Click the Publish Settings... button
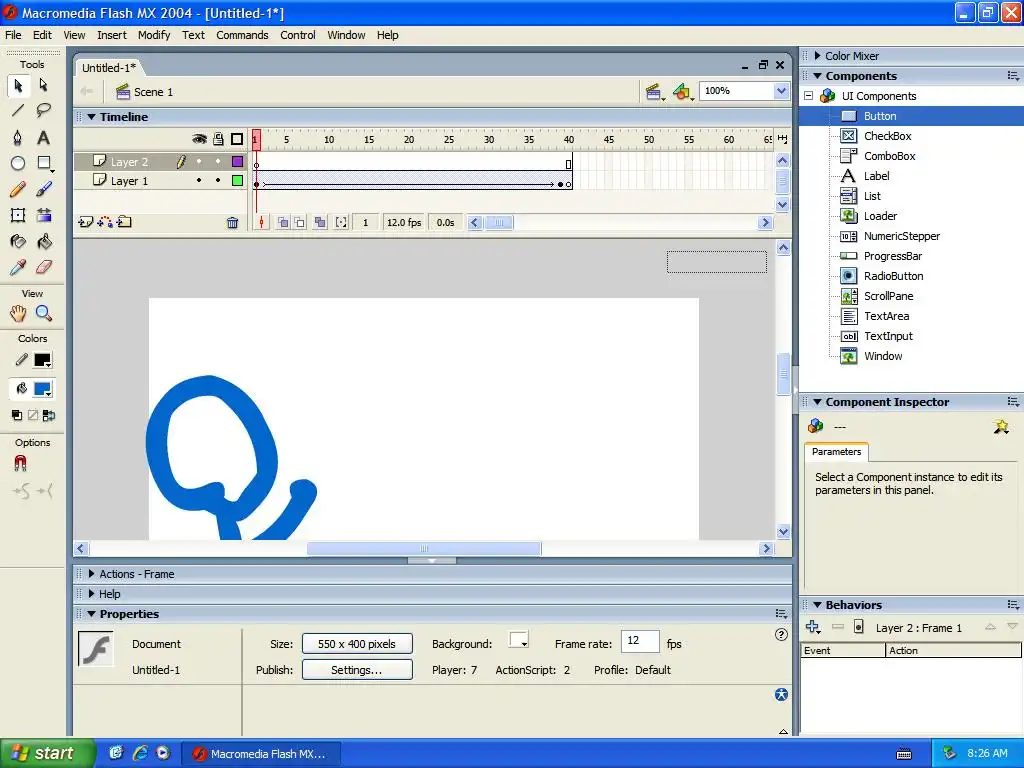 point(357,670)
